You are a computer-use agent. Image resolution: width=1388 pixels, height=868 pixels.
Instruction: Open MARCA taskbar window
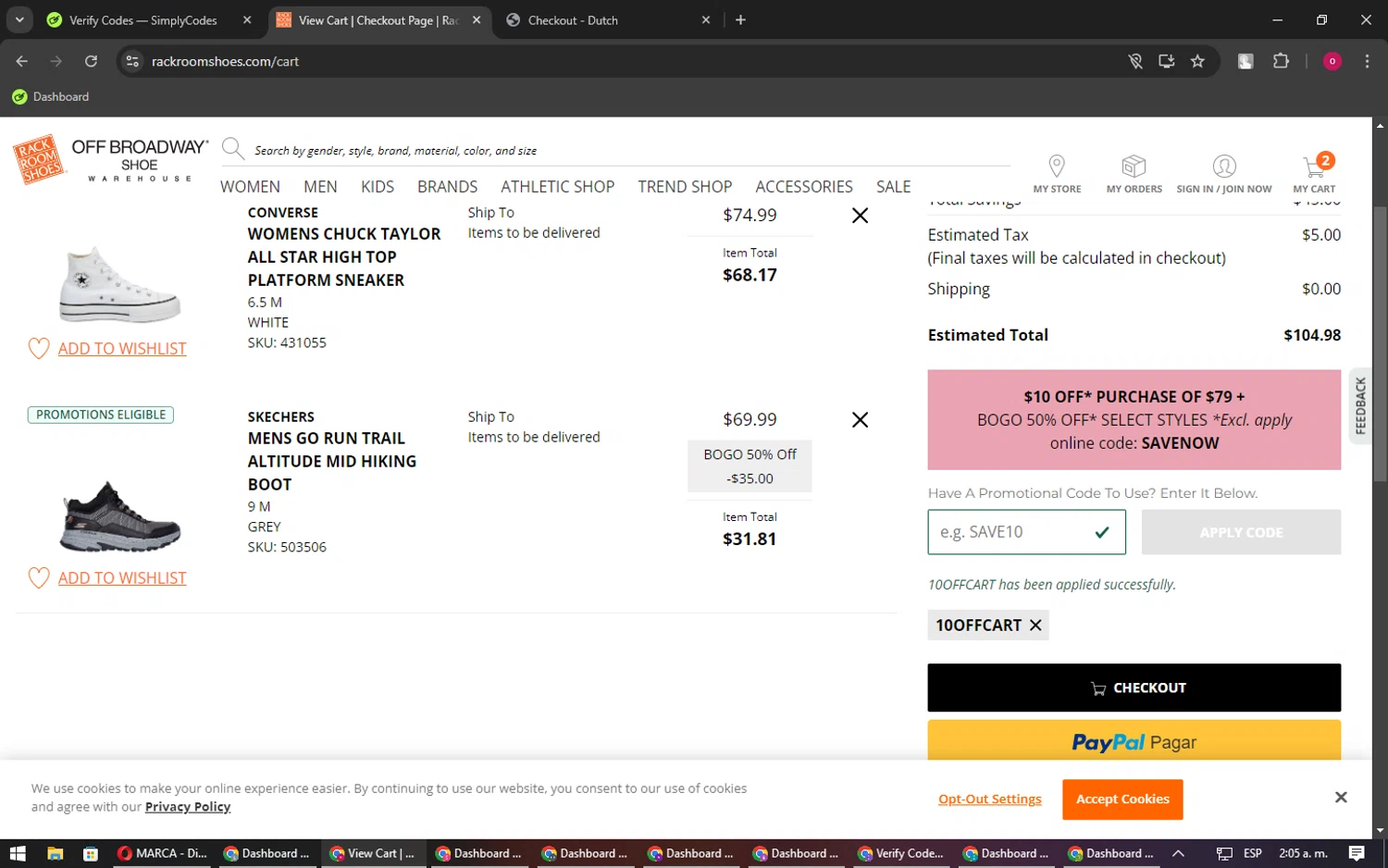pyautogui.click(x=162, y=853)
